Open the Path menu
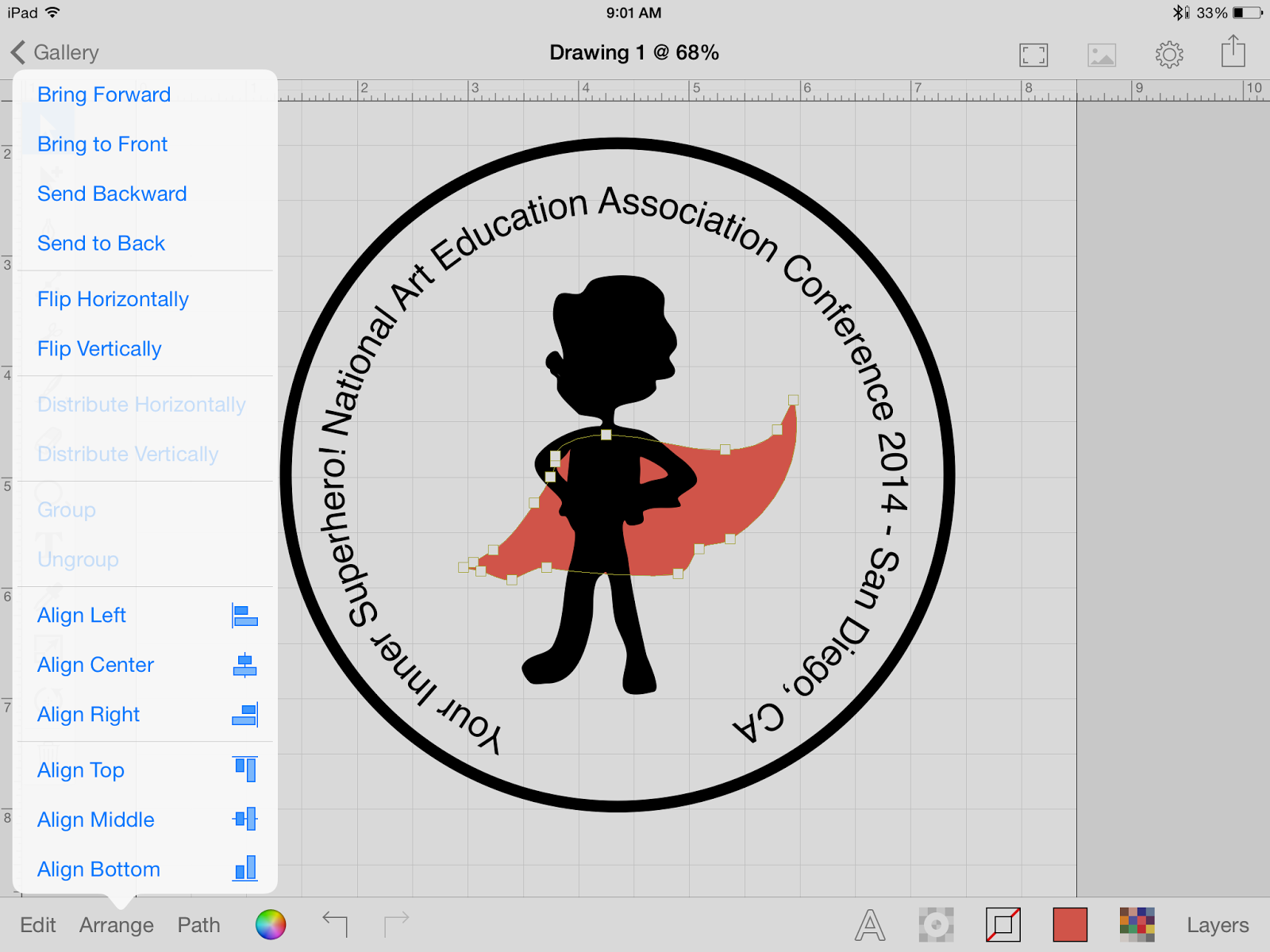Screen dimensions: 1270x952 [198, 925]
